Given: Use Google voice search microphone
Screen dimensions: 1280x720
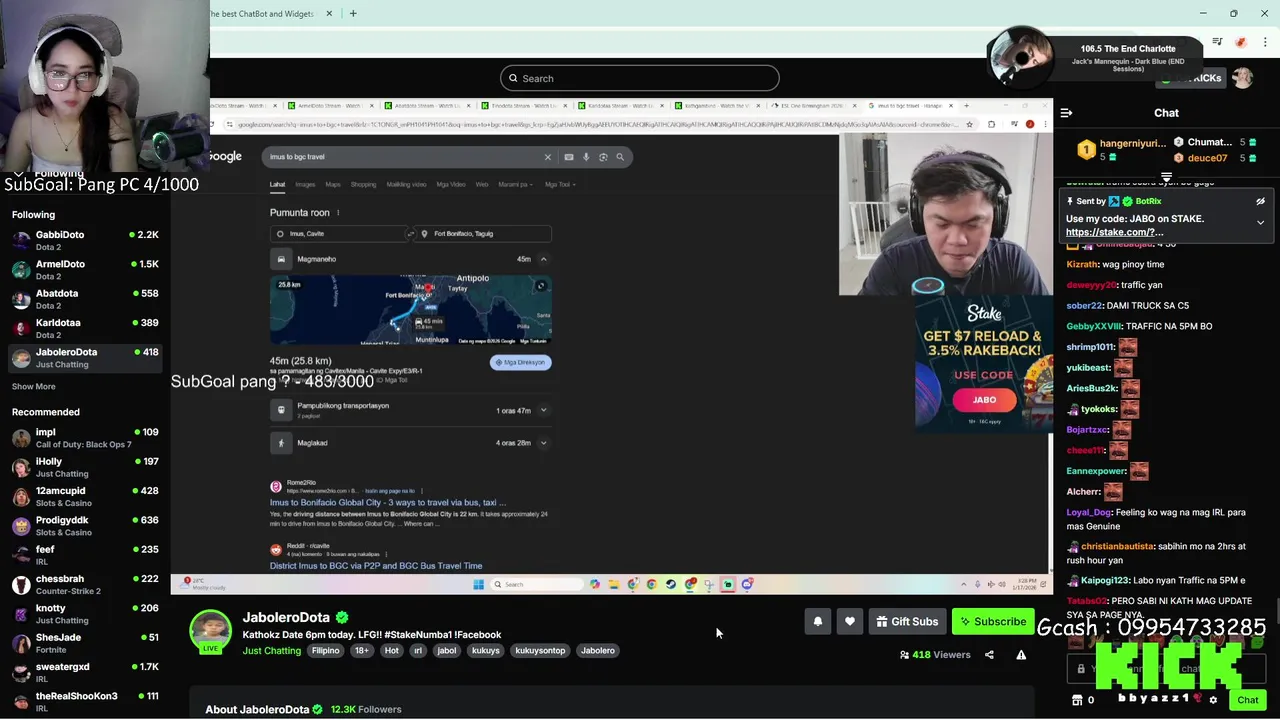Looking at the screenshot, I should [586, 157].
